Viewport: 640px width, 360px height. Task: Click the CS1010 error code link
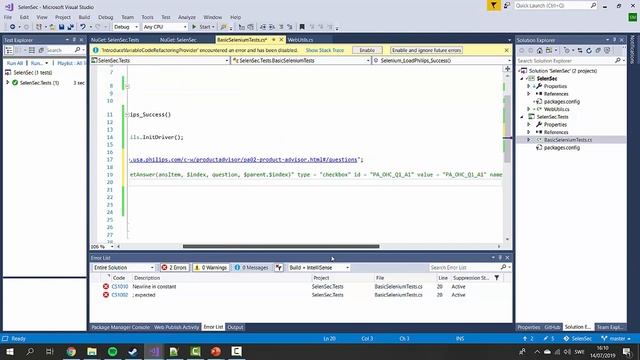[120, 287]
